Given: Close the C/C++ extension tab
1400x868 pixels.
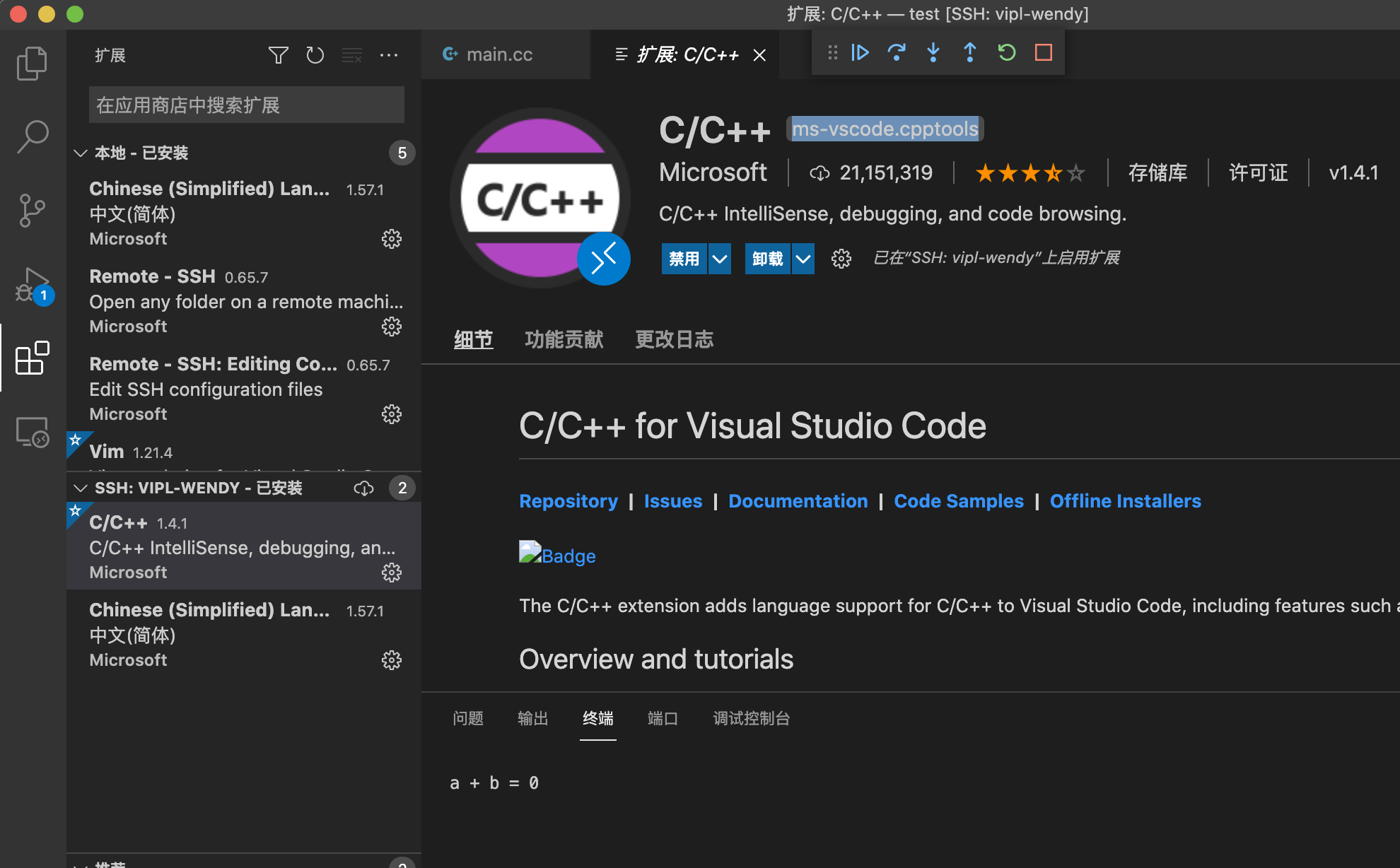Looking at the screenshot, I should click(x=759, y=55).
